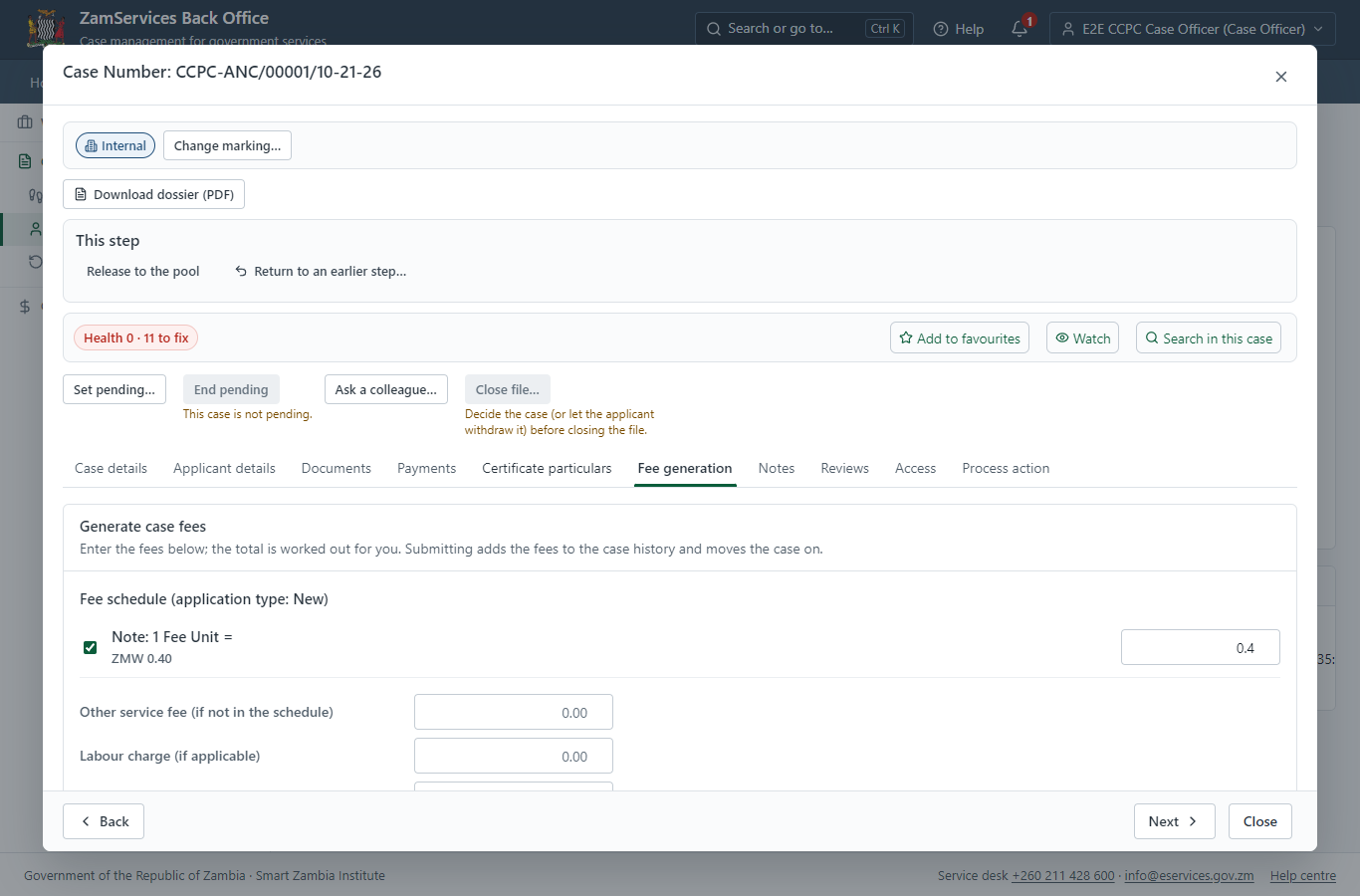Watch this case
The image size is (1360, 896).
click(1083, 338)
